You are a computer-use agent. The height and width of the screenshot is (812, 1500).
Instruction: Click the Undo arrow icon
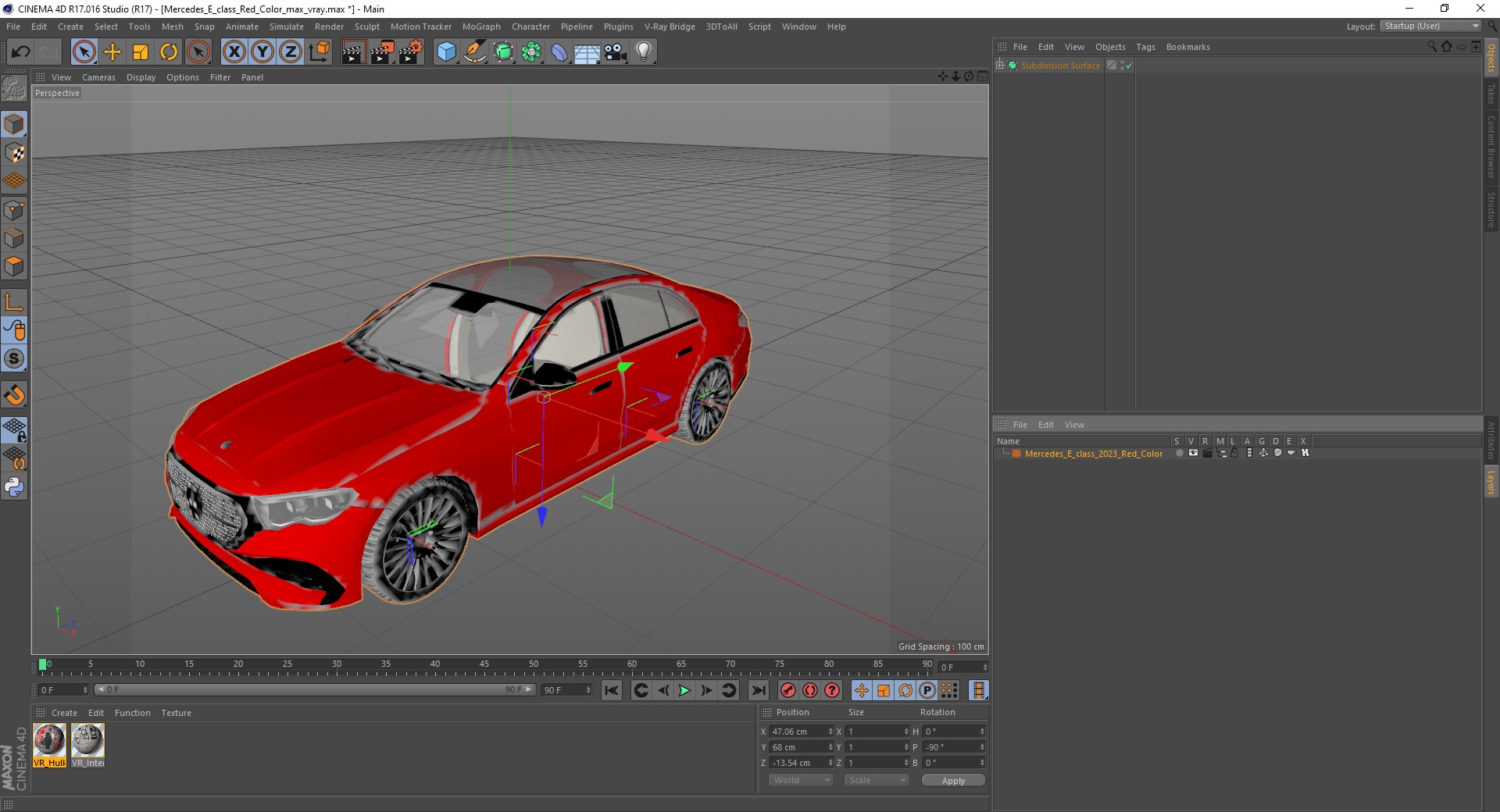pyautogui.click(x=21, y=52)
